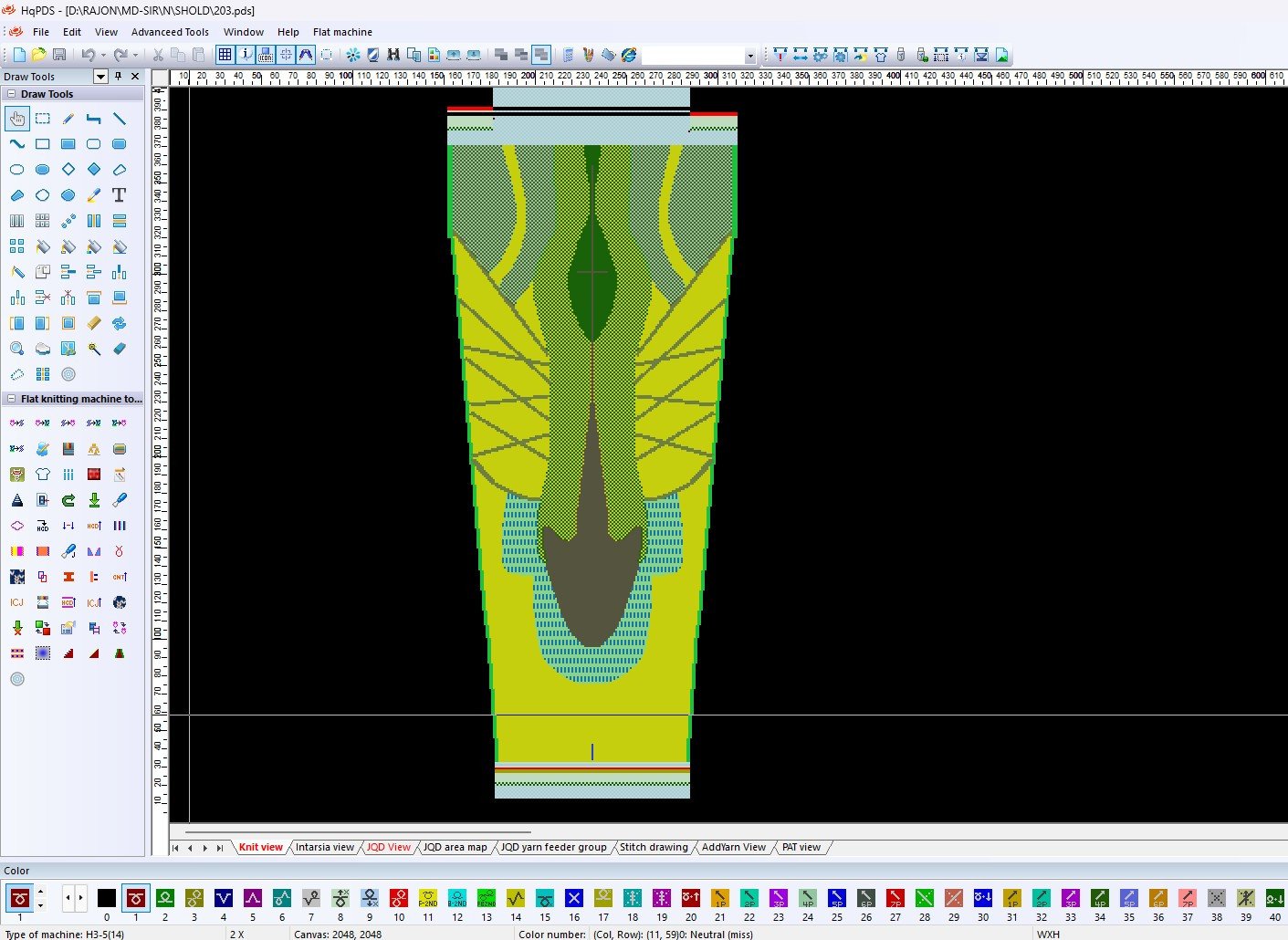This screenshot has width=1288, height=940.
Task: Collapse the Draw Tools section
Action: [12, 94]
